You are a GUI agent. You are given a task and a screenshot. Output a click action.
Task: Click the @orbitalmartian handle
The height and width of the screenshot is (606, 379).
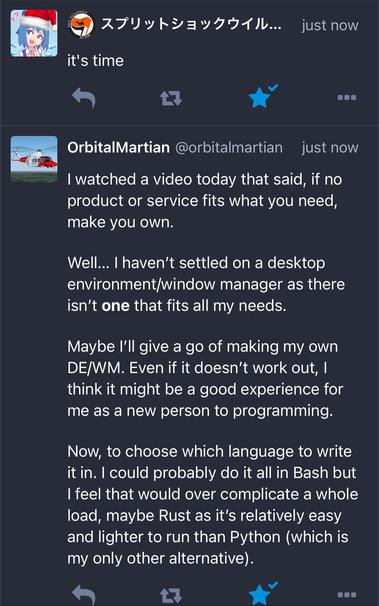(229, 148)
